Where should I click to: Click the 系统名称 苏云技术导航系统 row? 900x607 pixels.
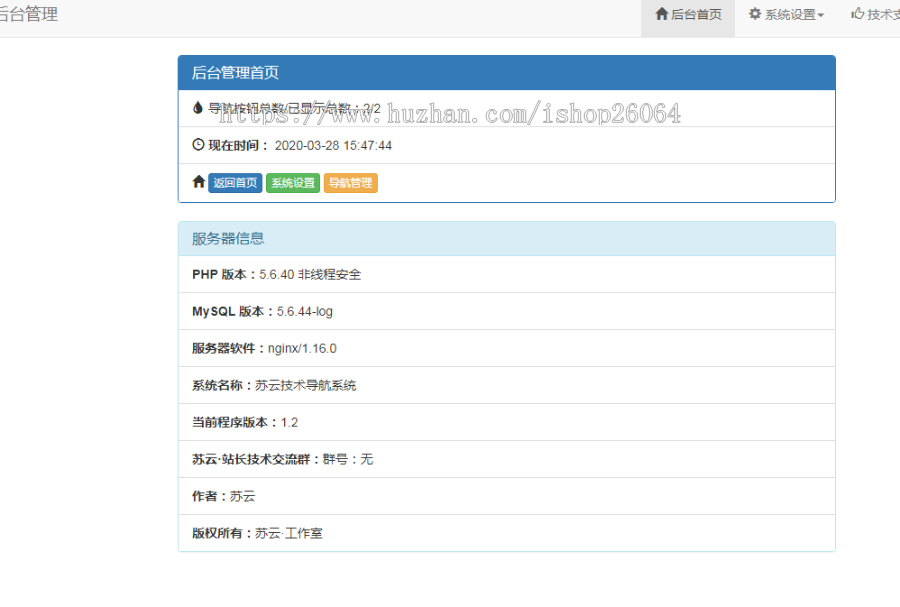[507, 386]
